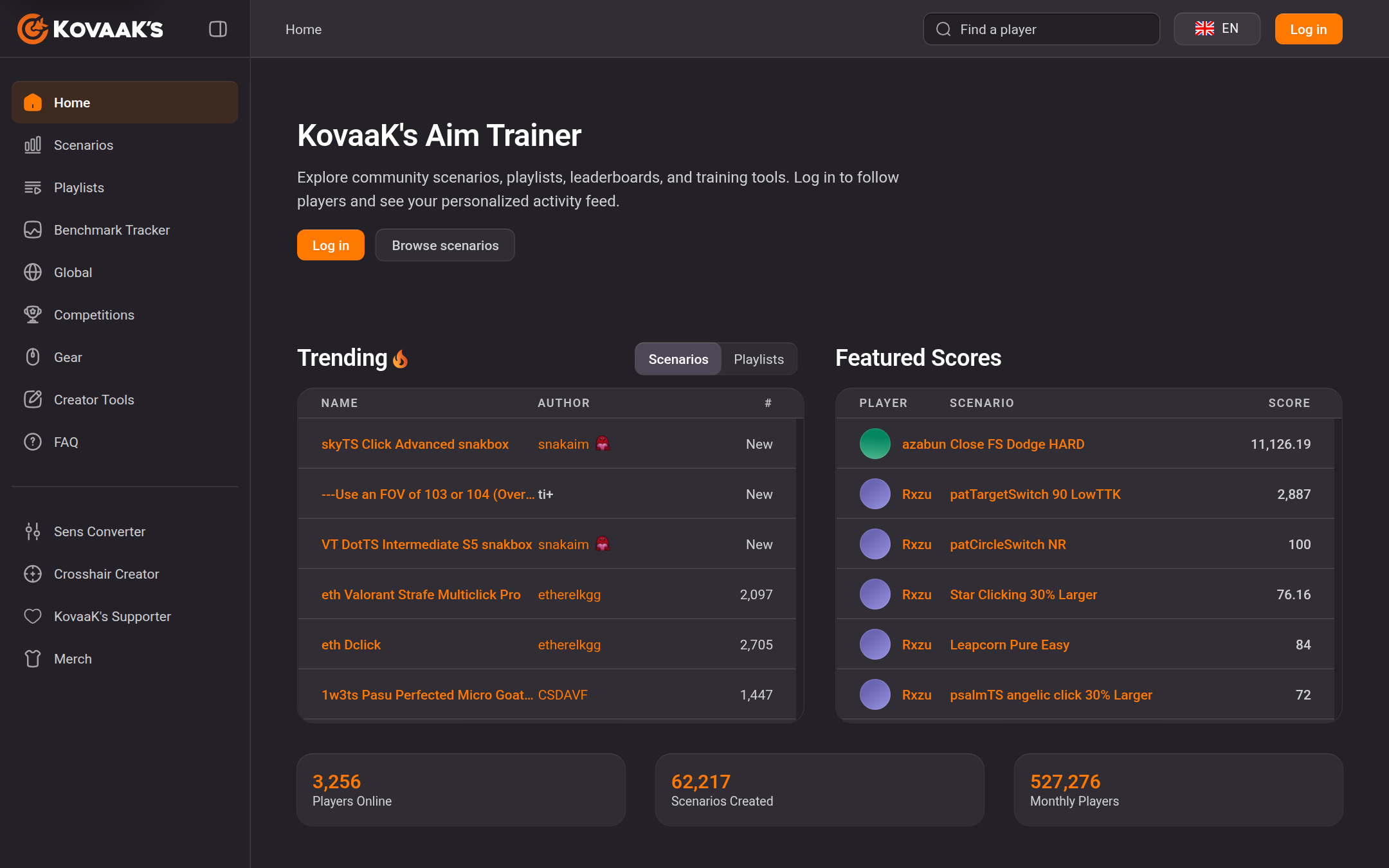
Task: Open the EN language dropdown
Action: pyautogui.click(x=1217, y=29)
